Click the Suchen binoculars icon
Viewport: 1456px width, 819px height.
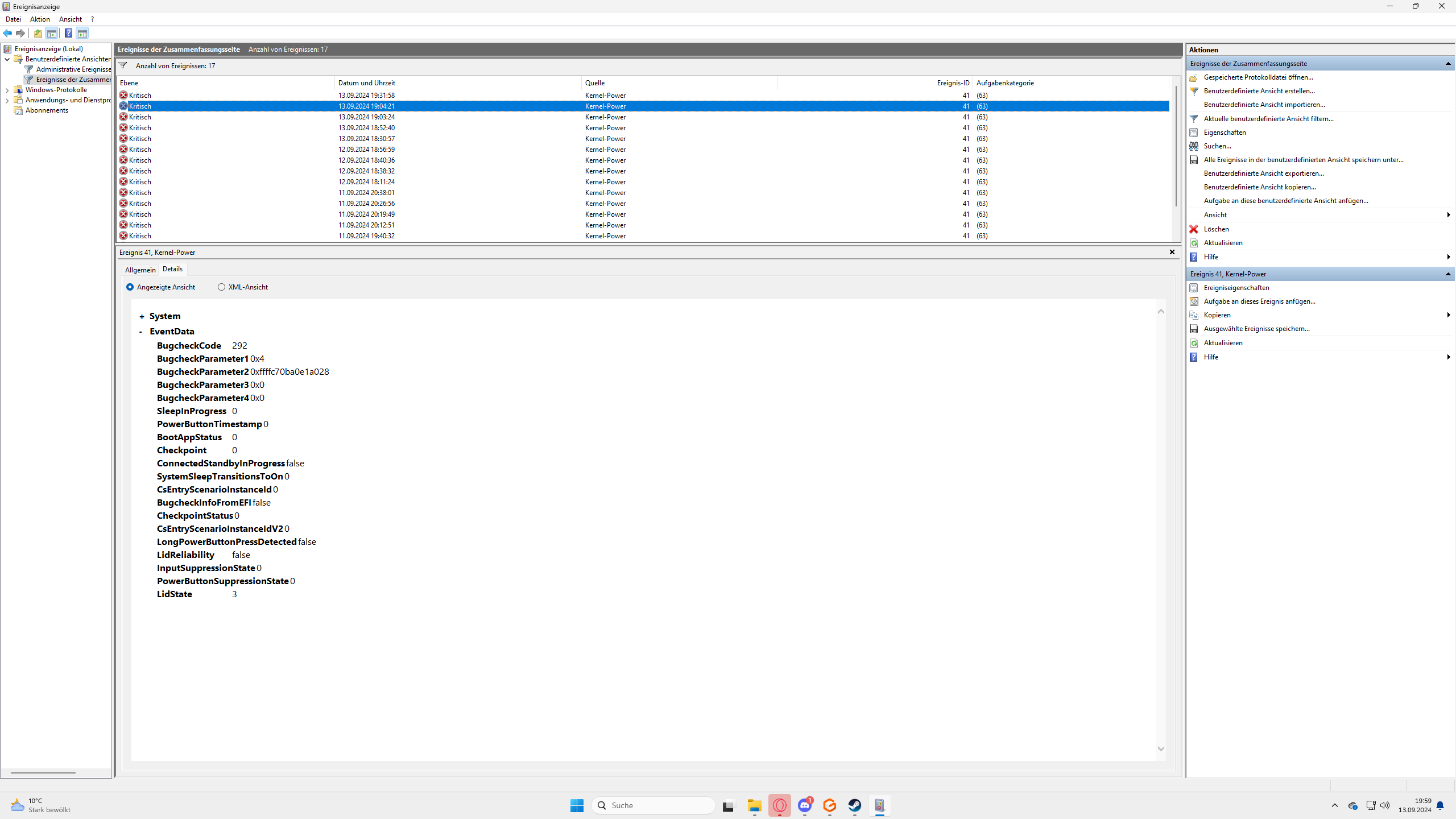[1194, 146]
